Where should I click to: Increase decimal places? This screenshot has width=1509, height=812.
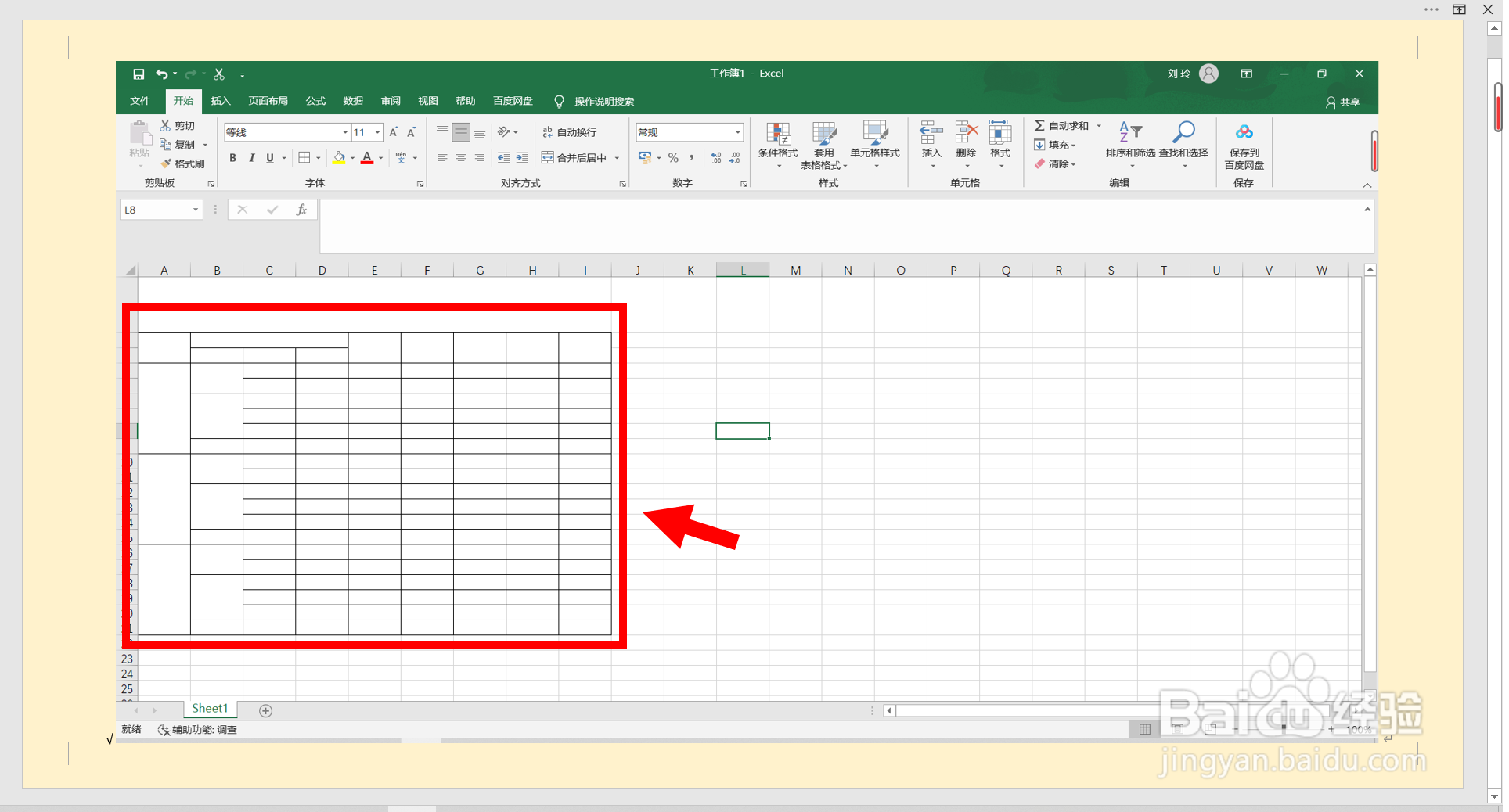pyautogui.click(x=716, y=158)
